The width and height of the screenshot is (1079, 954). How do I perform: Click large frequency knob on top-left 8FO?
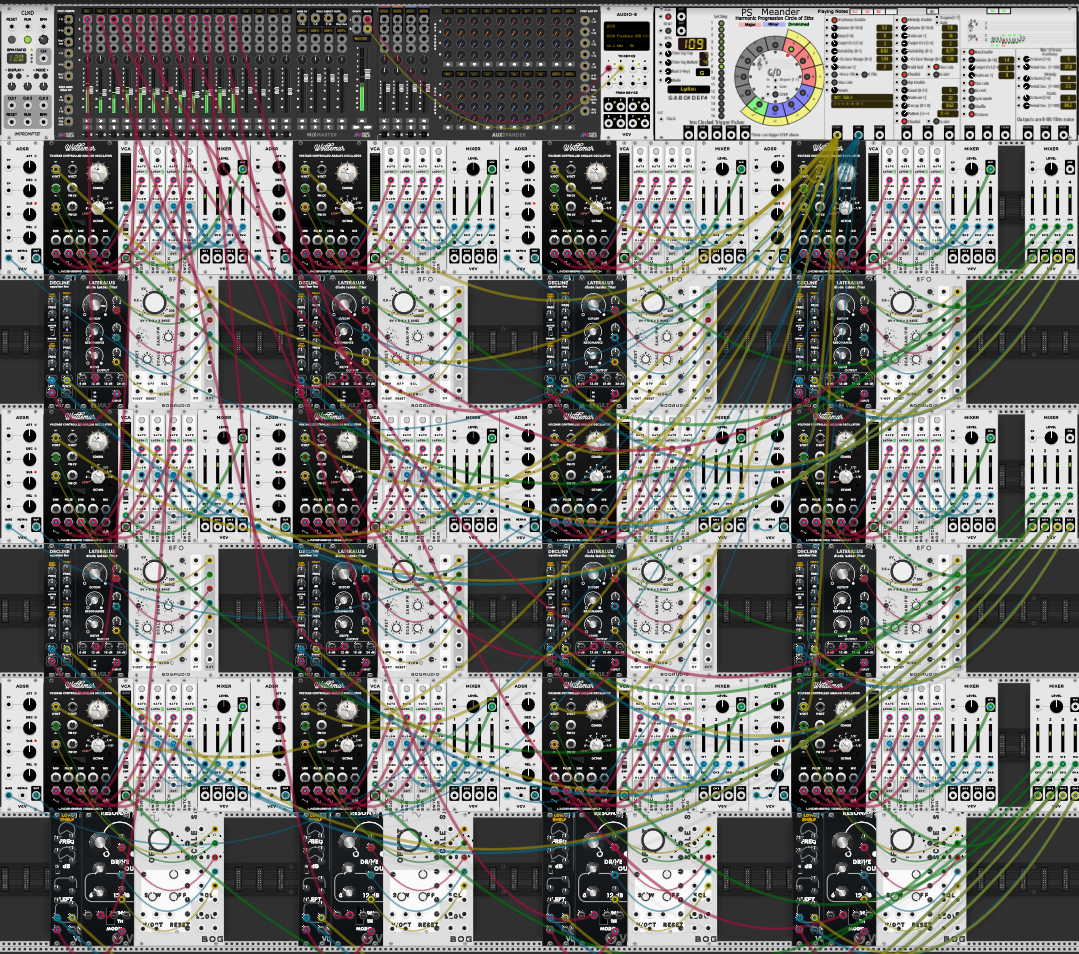[x=154, y=303]
